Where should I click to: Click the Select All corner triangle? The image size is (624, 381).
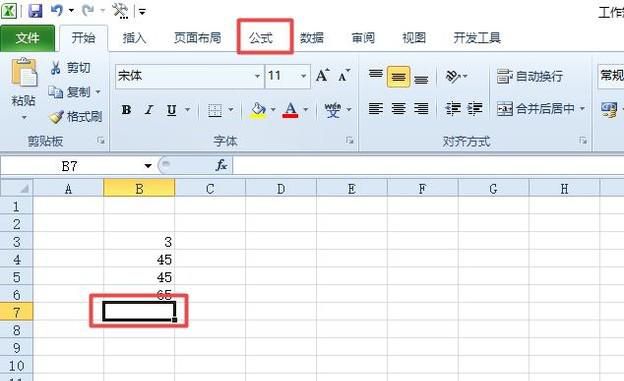click(x=17, y=188)
